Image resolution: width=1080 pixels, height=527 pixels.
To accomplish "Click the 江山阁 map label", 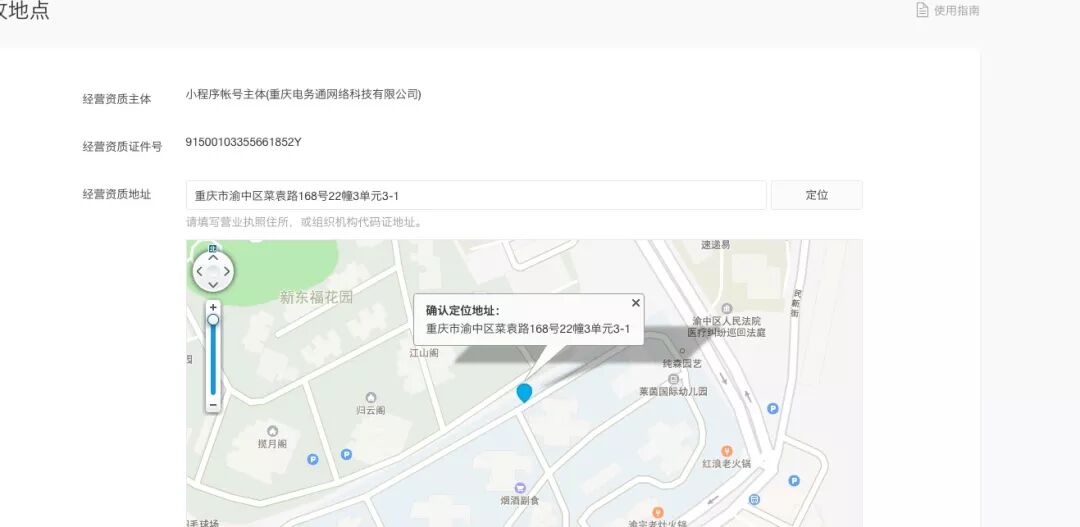I will [424, 353].
